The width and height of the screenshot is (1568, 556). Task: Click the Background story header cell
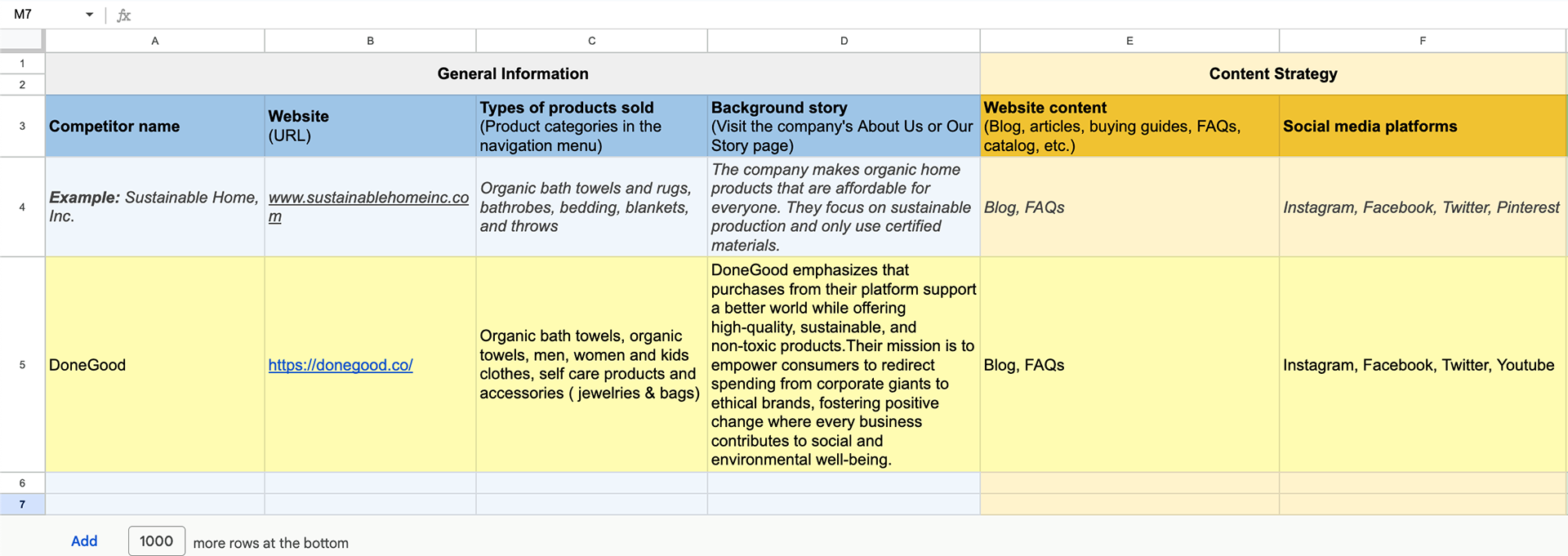point(844,127)
